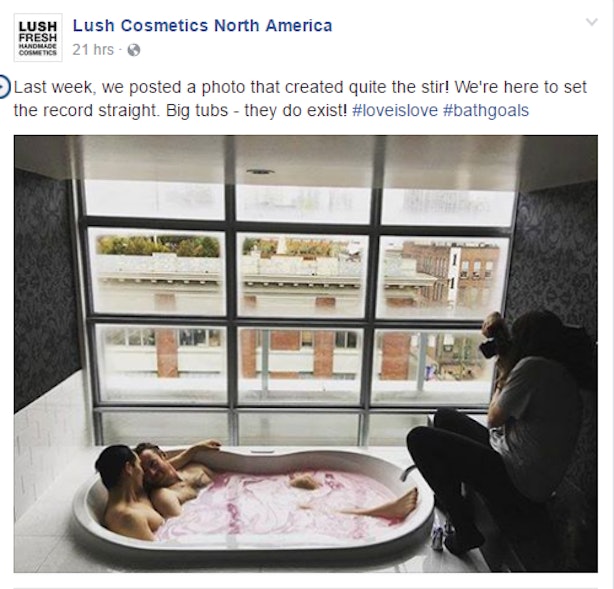
Task: Click the patterned wallpaper on the left wall
Action: click(45, 290)
